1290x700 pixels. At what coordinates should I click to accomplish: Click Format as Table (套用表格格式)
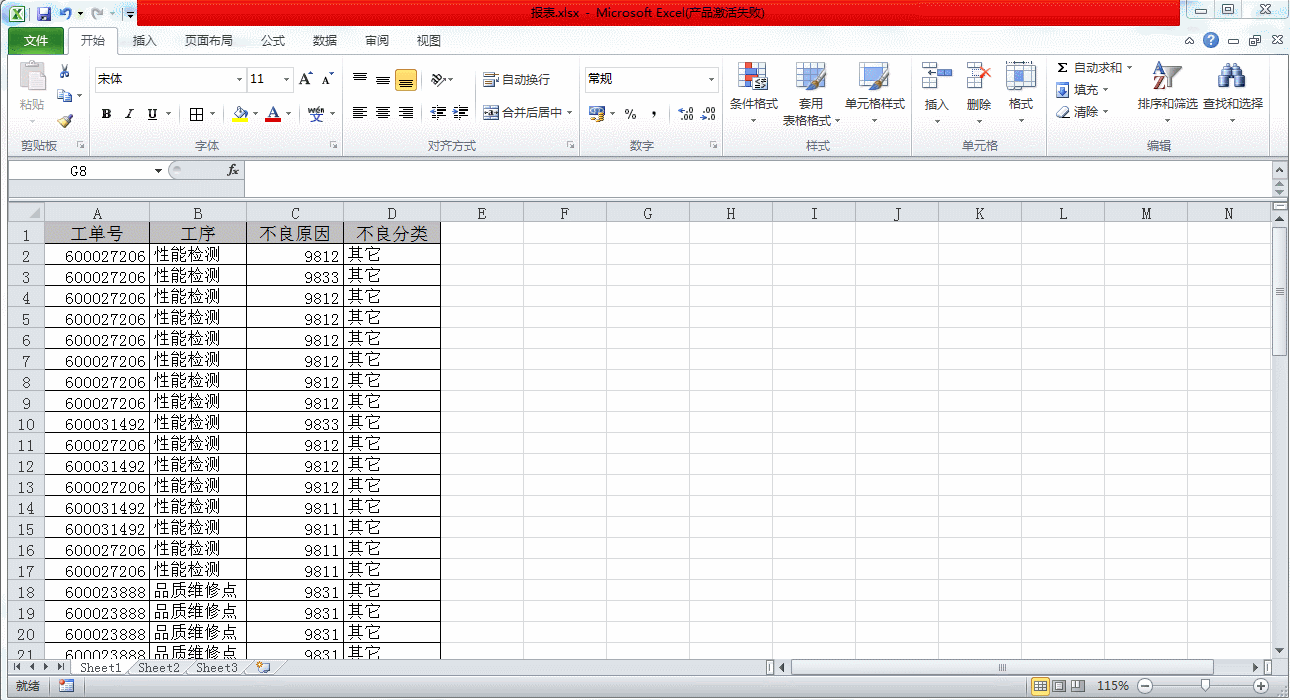point(811,92)
